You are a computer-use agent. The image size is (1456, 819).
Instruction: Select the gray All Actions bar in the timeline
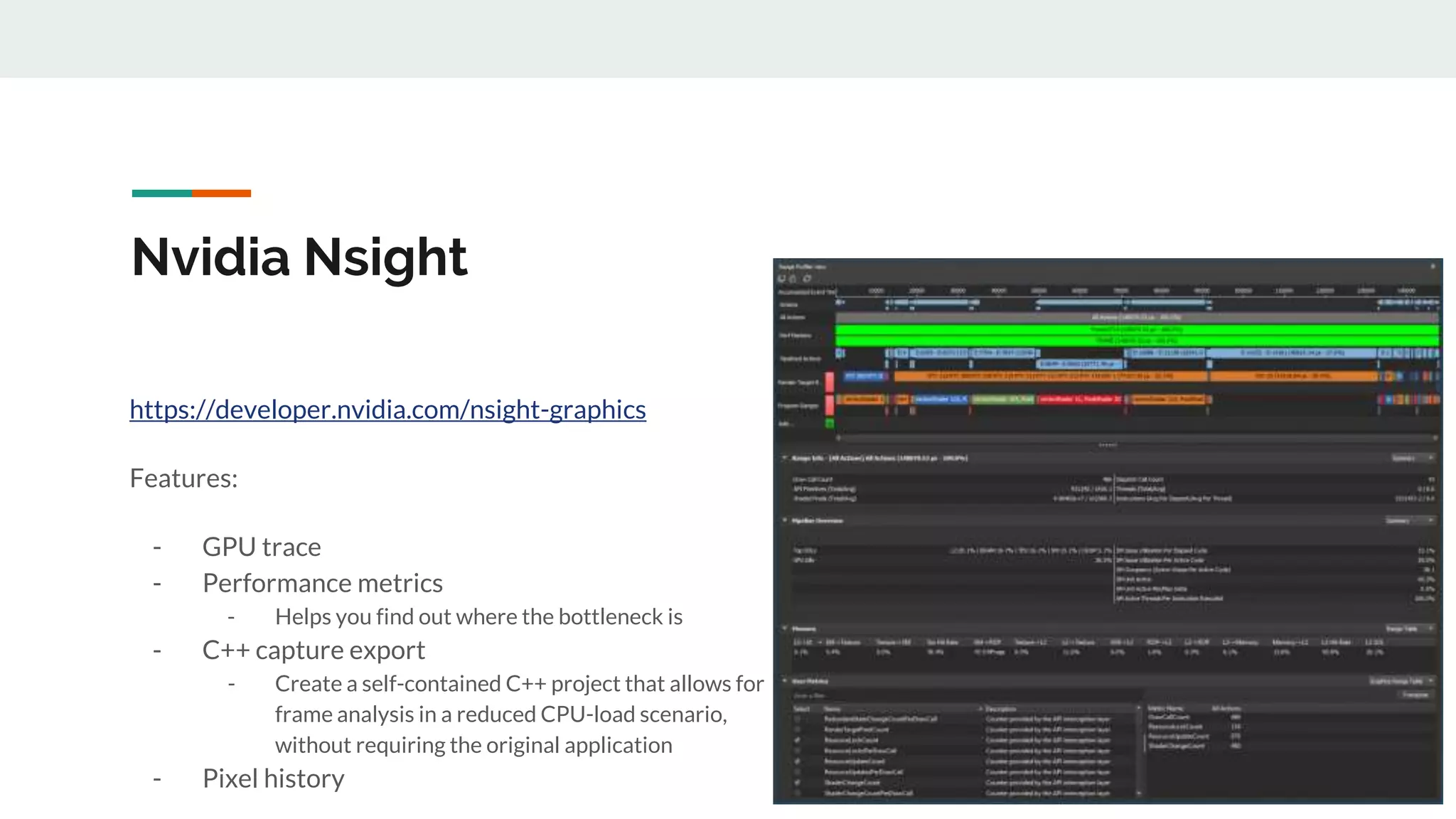(x=1137, y=317)
